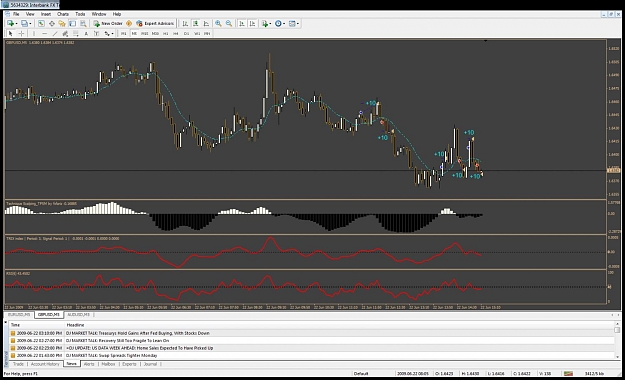The height and width of the screenshot is (380, 625).
Task: Open the Indicators list dropdown
Action: tap(266, 24)
